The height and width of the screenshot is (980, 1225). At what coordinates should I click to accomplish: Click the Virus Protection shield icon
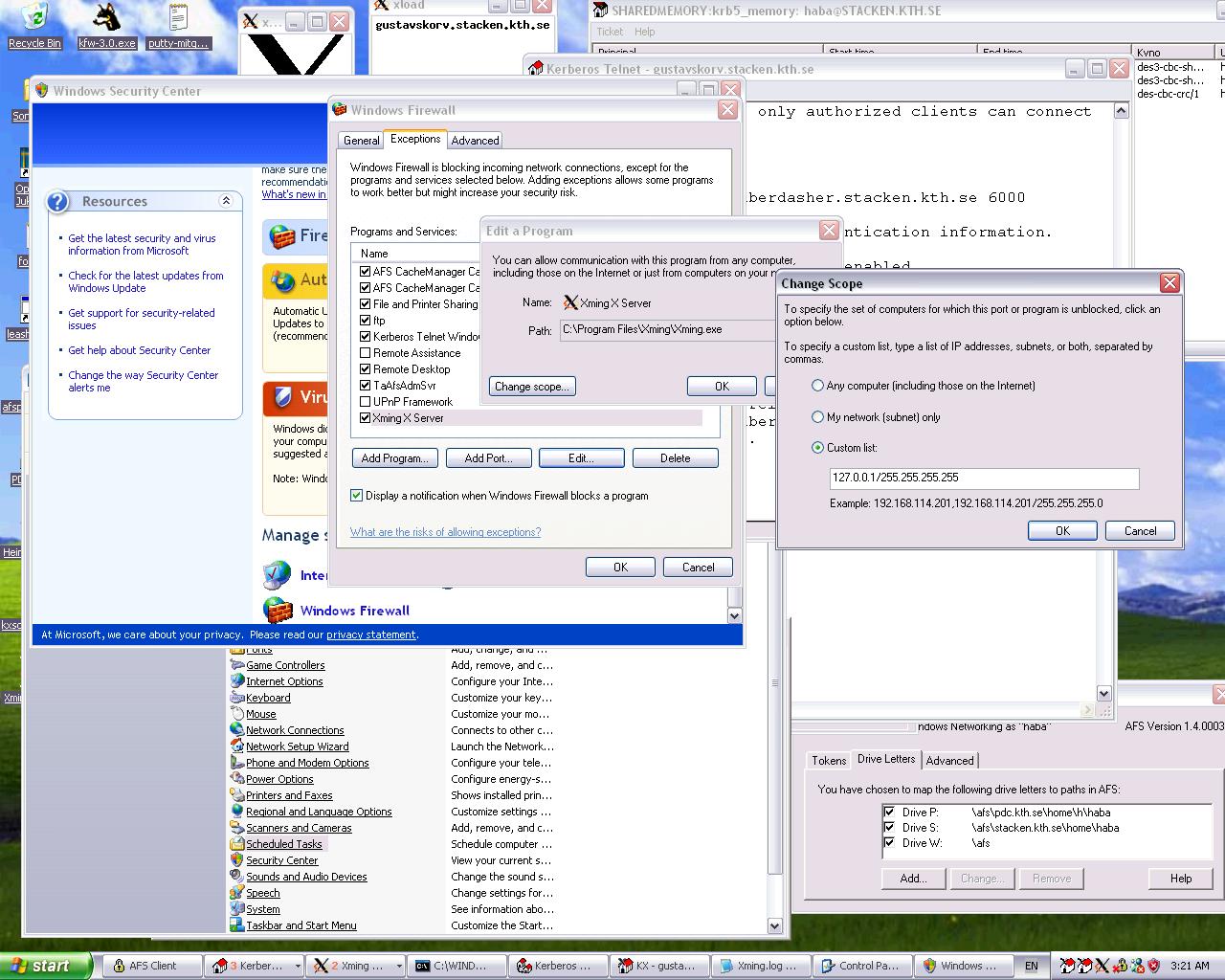pyautogui.click(x=282, y=397)
